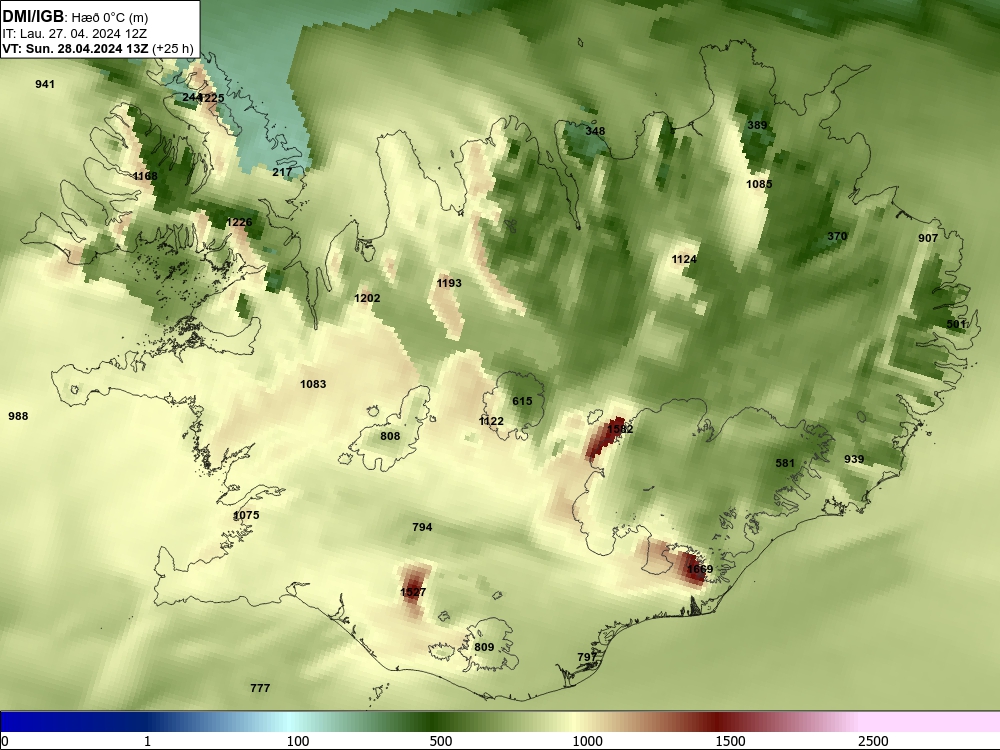Click the 370 value label
The width and height of the screenshot is (1000, 750).
pyautogui.click(x=837, y=236)
